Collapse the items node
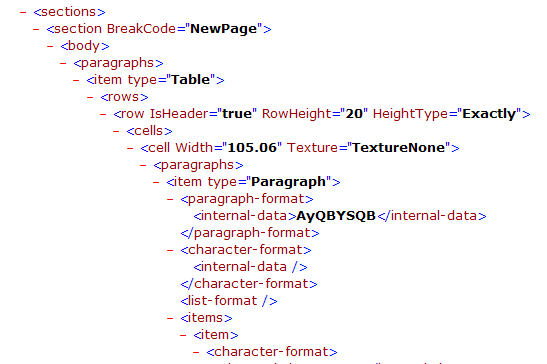 coord(170,319)
